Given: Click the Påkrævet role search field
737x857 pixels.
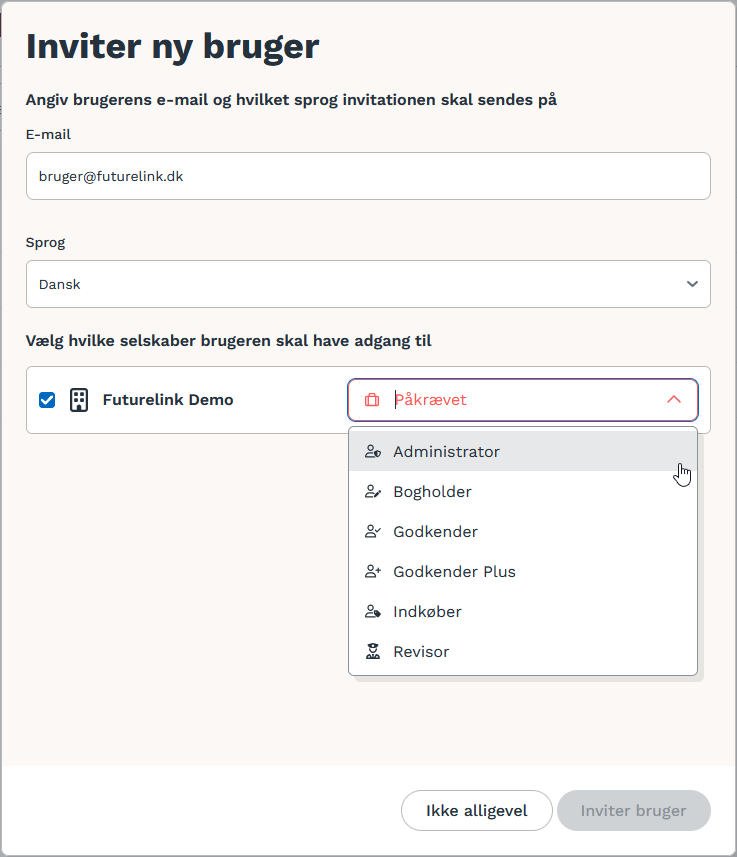Looking at the screenshot, I should [523, 400].
